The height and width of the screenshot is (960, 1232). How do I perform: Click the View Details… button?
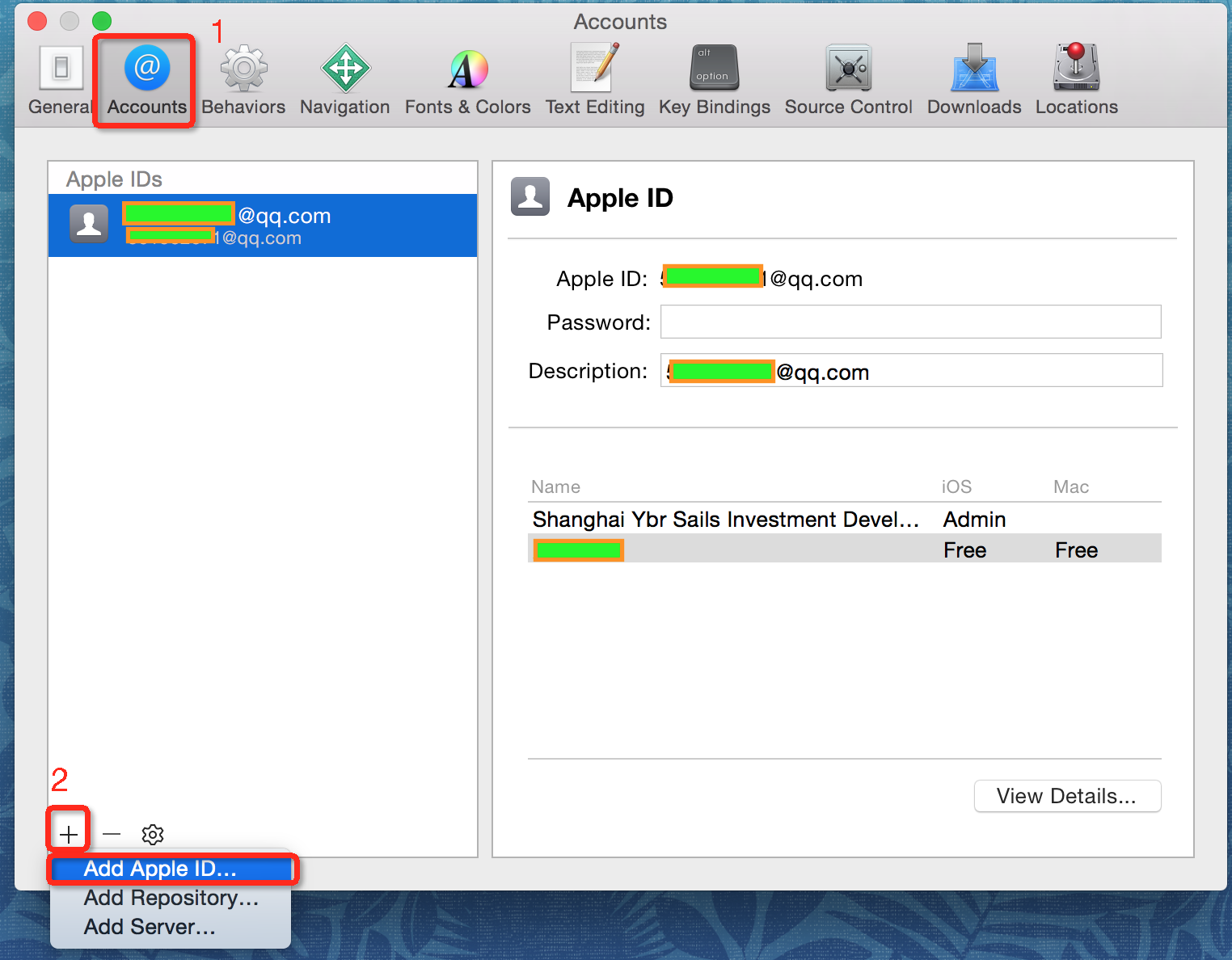click(x=1067, y=796)
